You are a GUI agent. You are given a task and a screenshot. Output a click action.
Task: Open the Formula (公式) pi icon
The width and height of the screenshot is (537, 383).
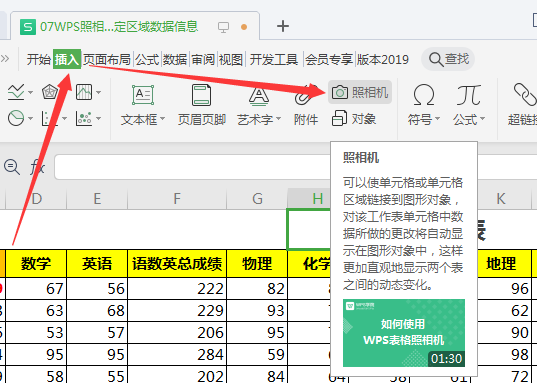tap(468, 95)
